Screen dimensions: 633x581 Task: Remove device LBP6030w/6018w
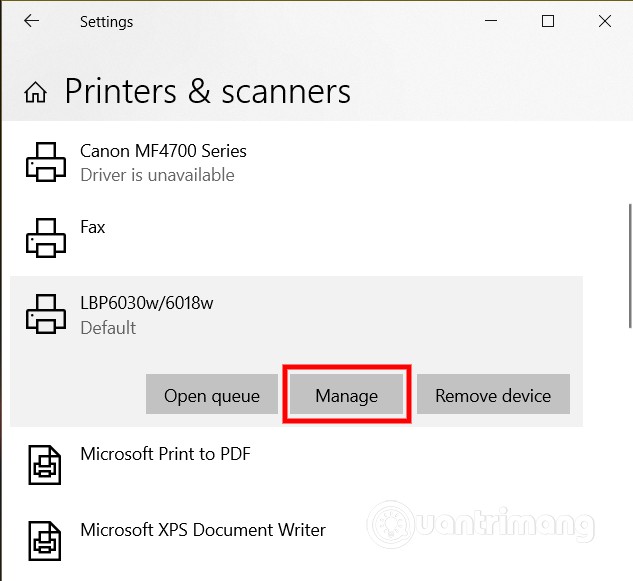[493, 394]
